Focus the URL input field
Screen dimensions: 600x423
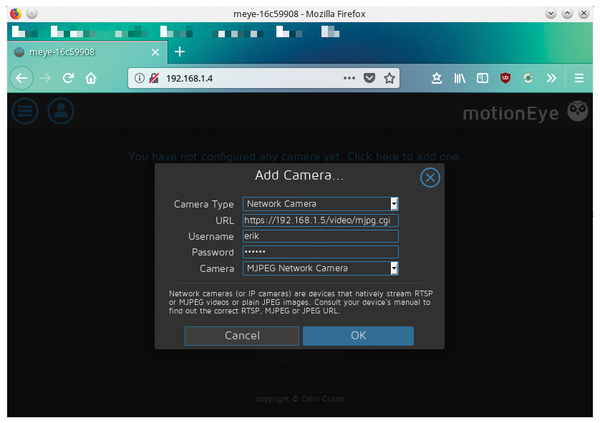coord(320,220)
